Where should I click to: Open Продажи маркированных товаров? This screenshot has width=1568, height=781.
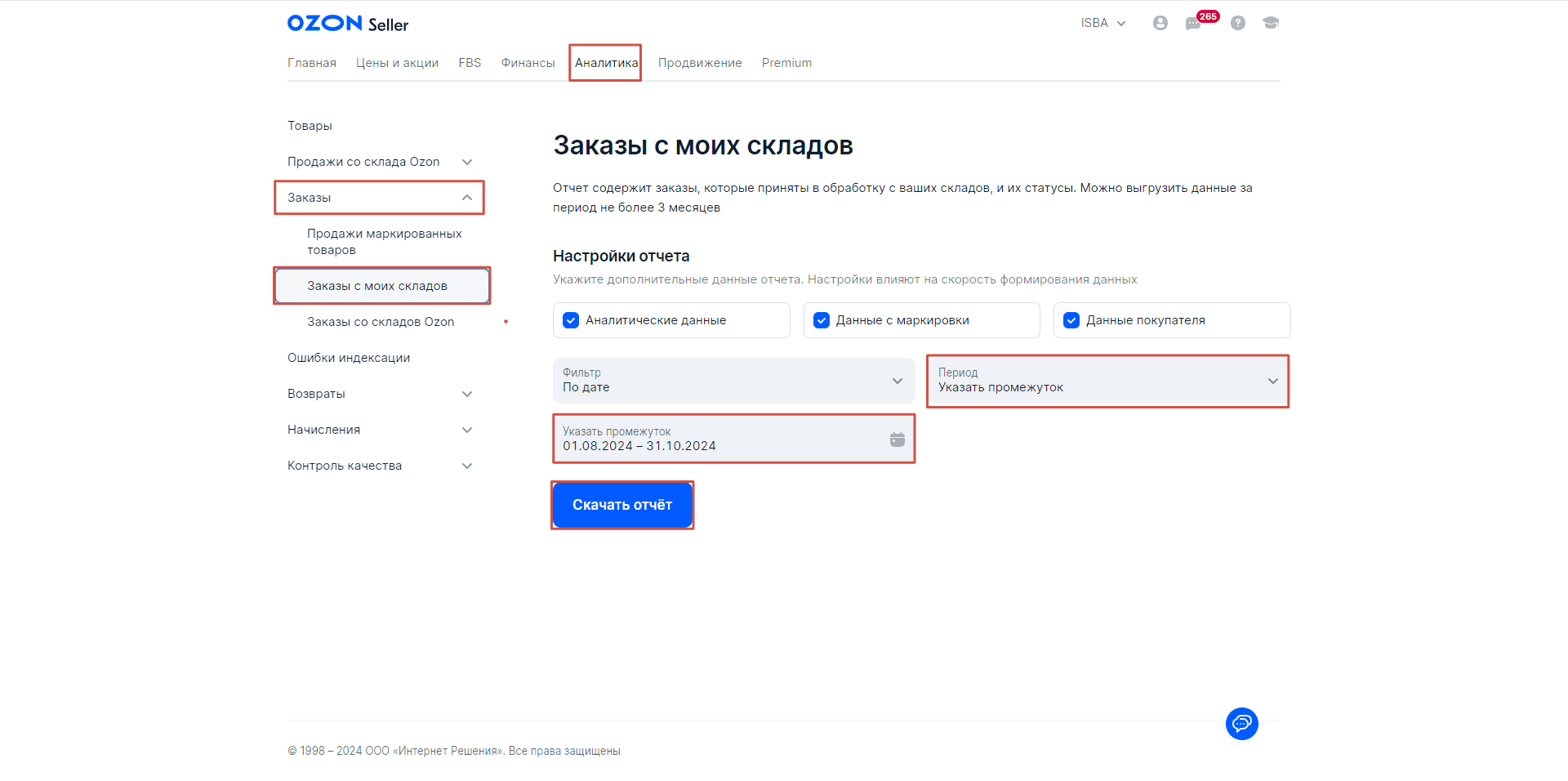385,242
